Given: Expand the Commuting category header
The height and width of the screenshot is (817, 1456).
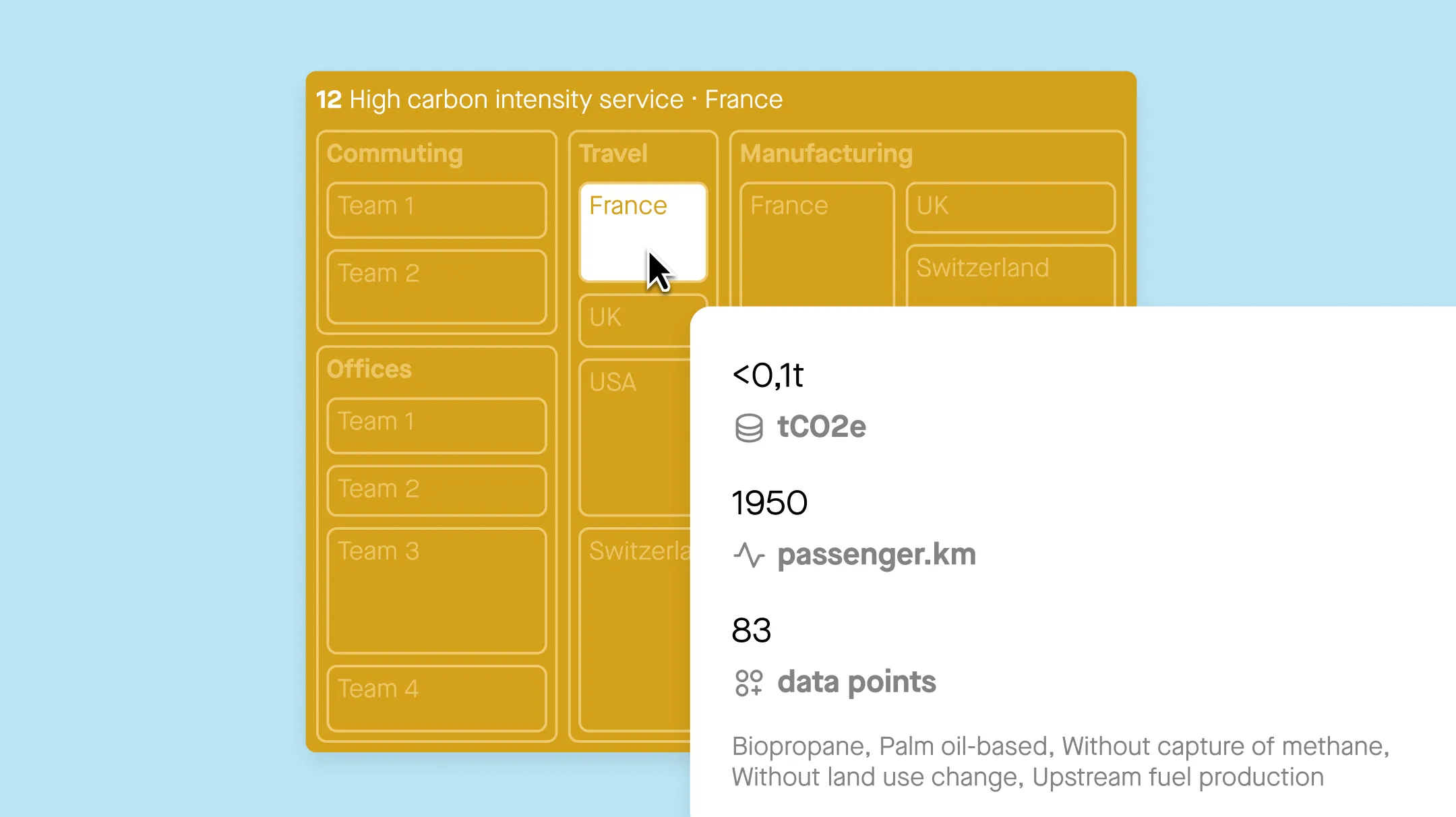Looking at the screenshot, I should [x=394, y=154].
